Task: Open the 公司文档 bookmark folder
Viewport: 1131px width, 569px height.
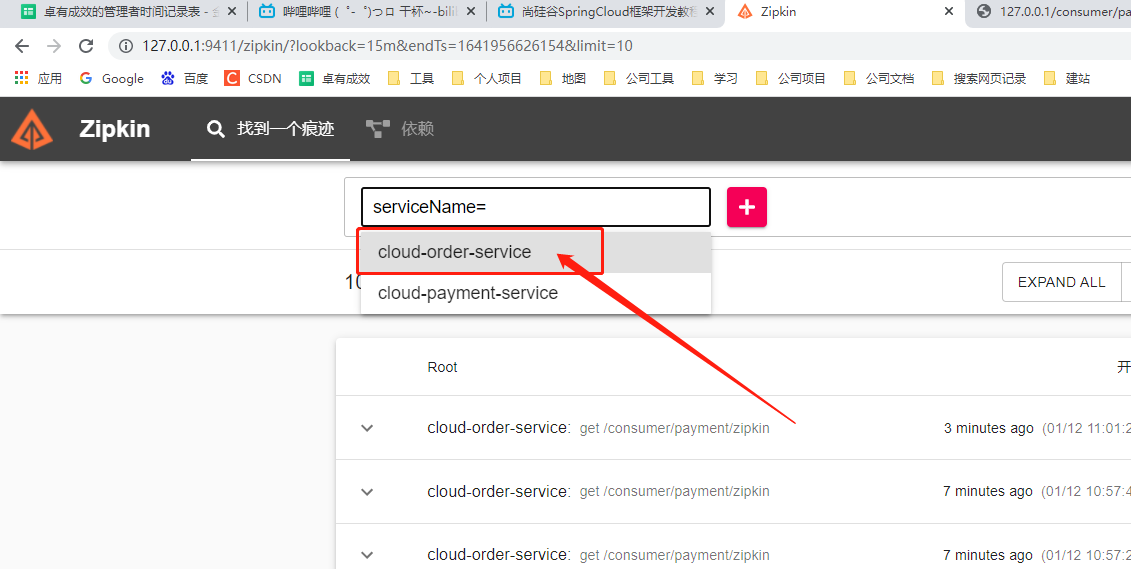Action: [x=879, y=79]
